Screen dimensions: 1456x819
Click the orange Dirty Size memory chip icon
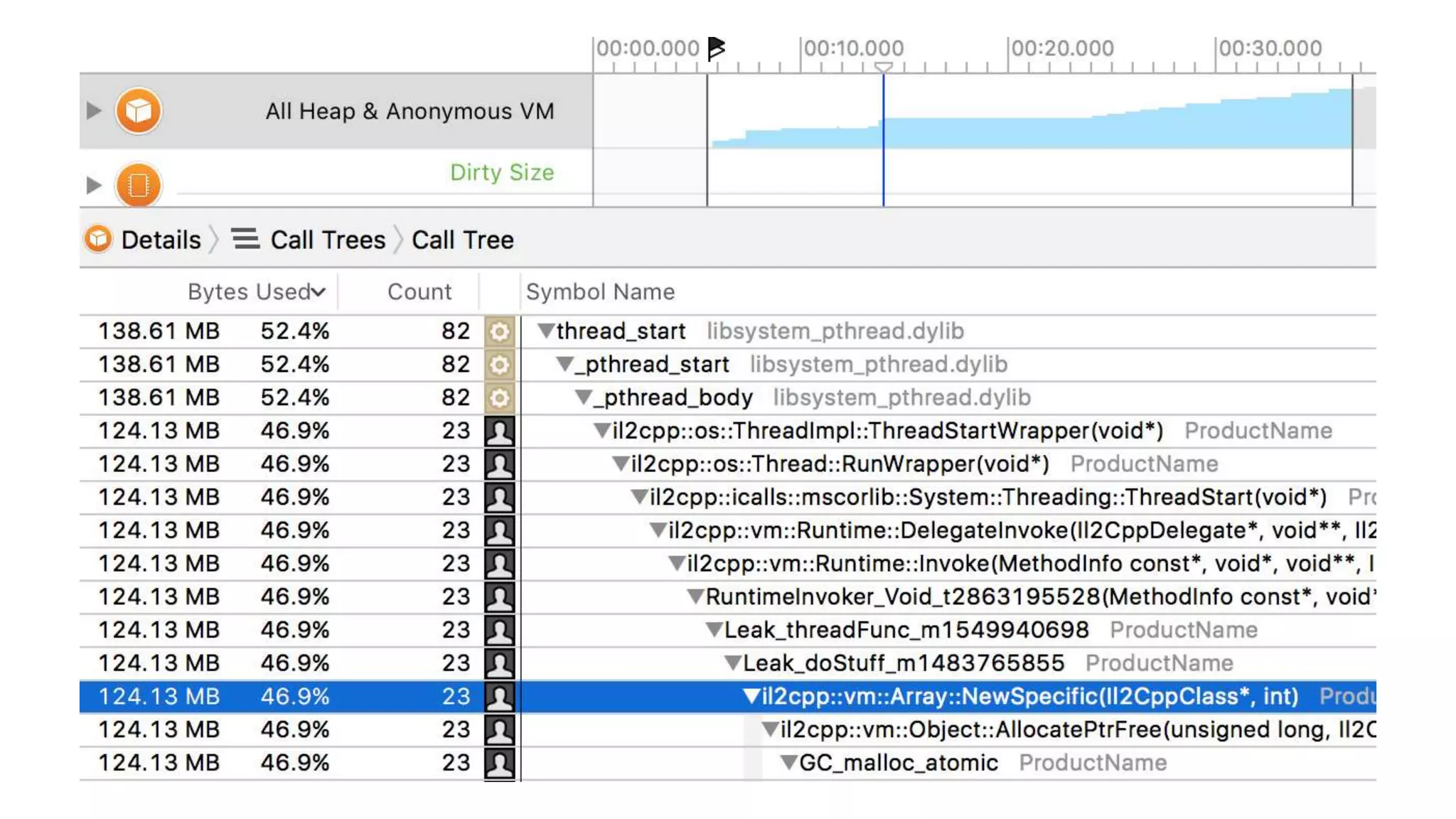[138, 185]
